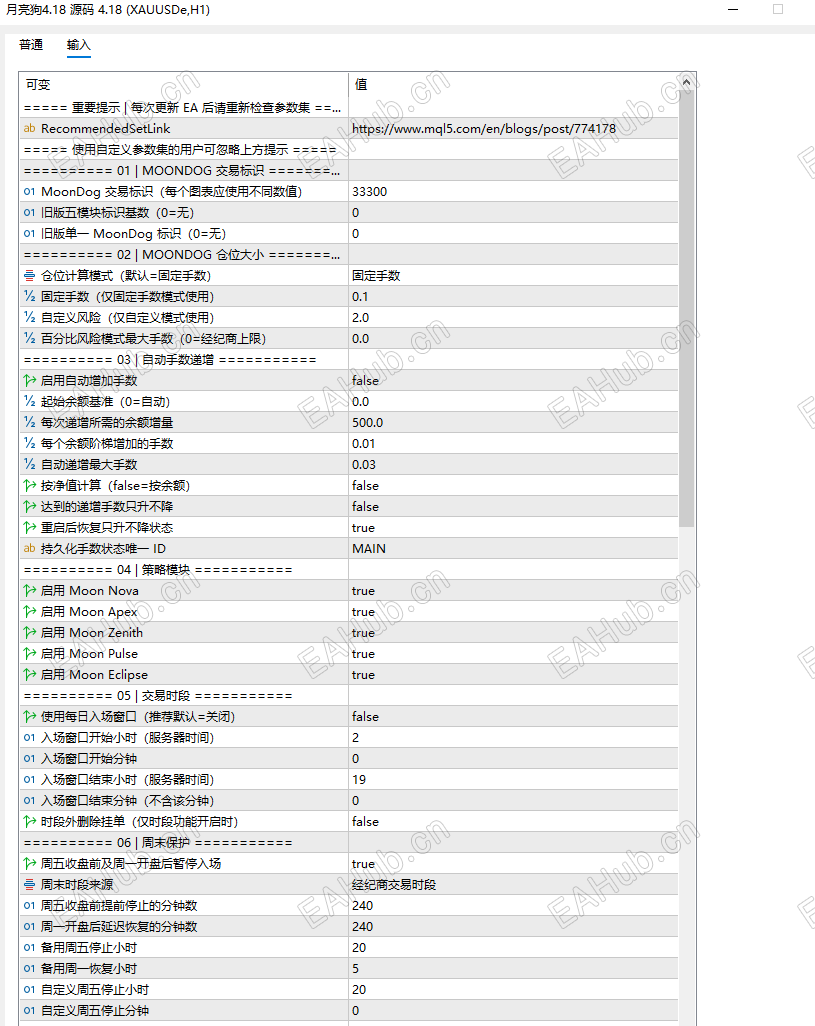
Task: Click the enum icon beside 周末时段来源
Action: 29,885
